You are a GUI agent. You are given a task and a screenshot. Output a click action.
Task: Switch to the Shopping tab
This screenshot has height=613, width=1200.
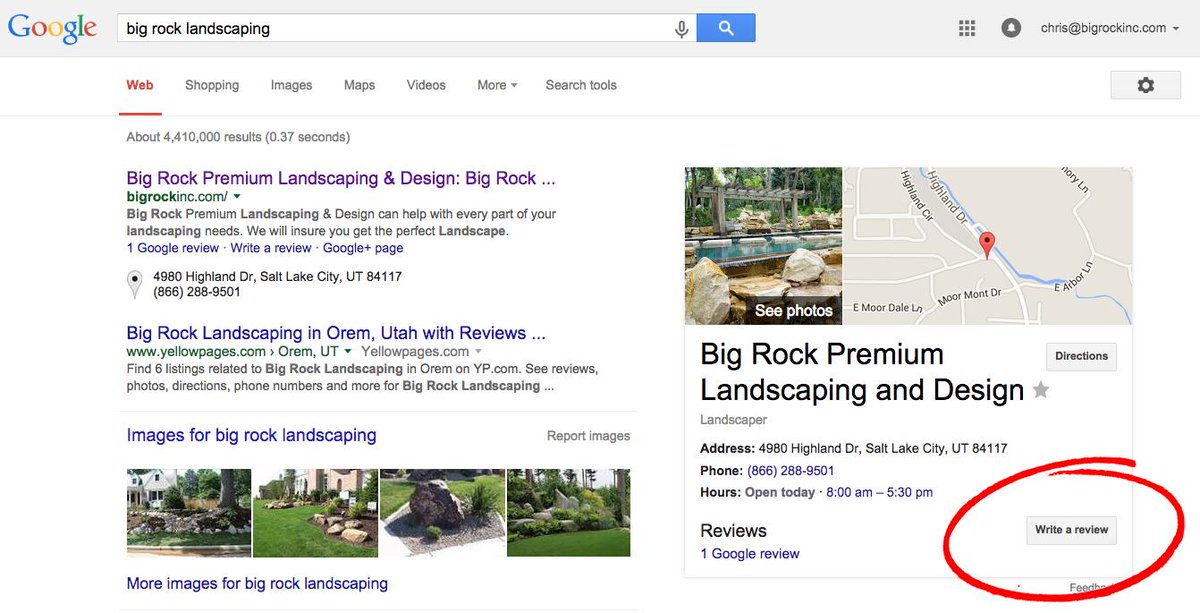212,85
